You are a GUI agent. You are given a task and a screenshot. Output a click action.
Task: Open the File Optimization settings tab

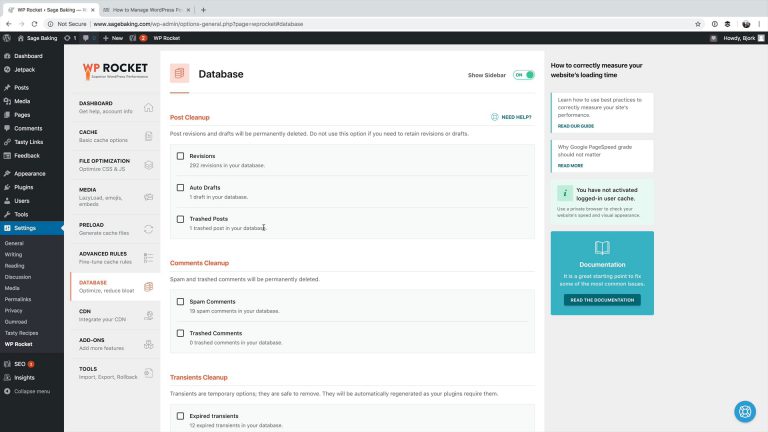tap(115, 165)
